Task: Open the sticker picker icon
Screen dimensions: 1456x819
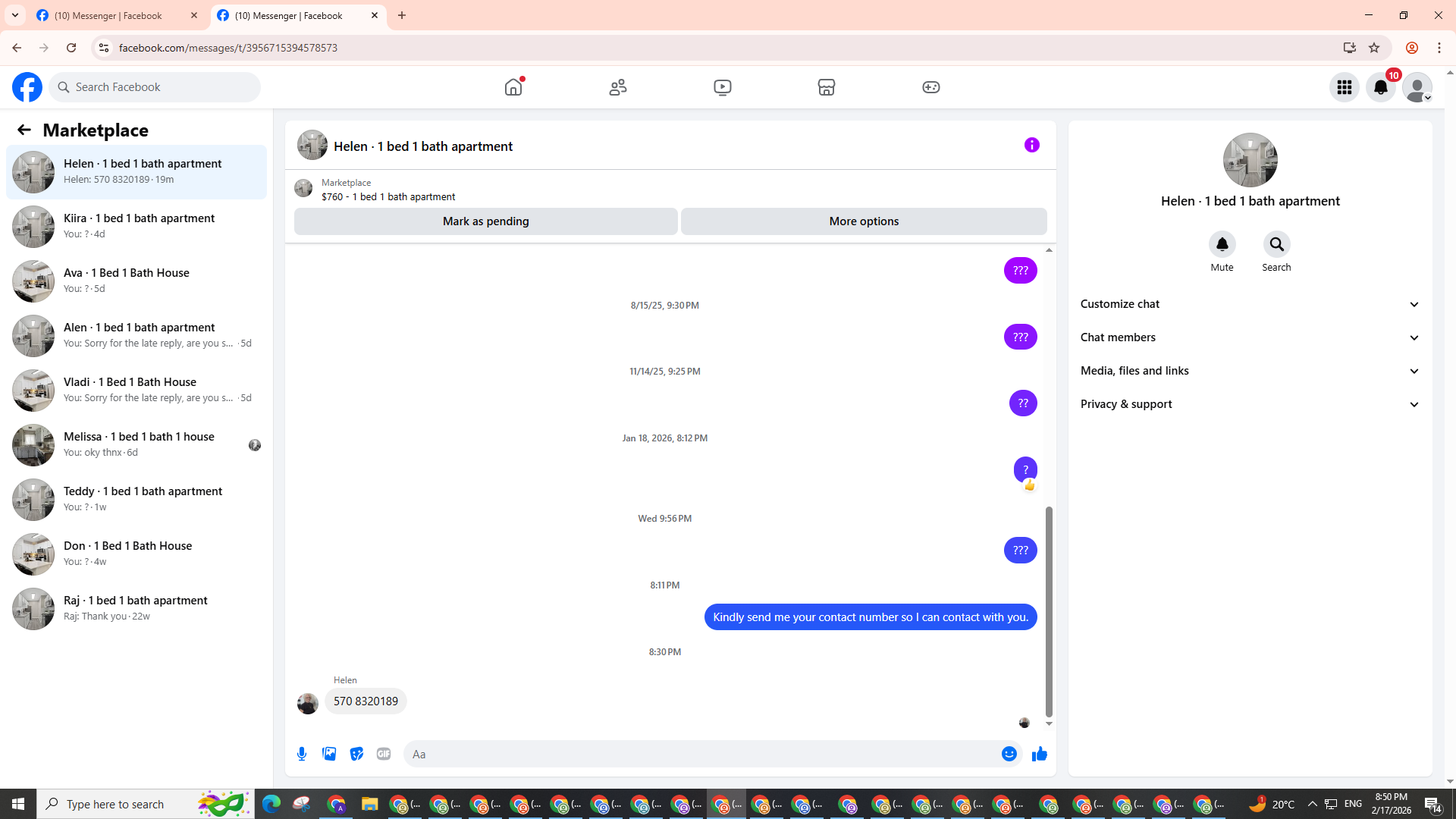Action: point(356,754)
